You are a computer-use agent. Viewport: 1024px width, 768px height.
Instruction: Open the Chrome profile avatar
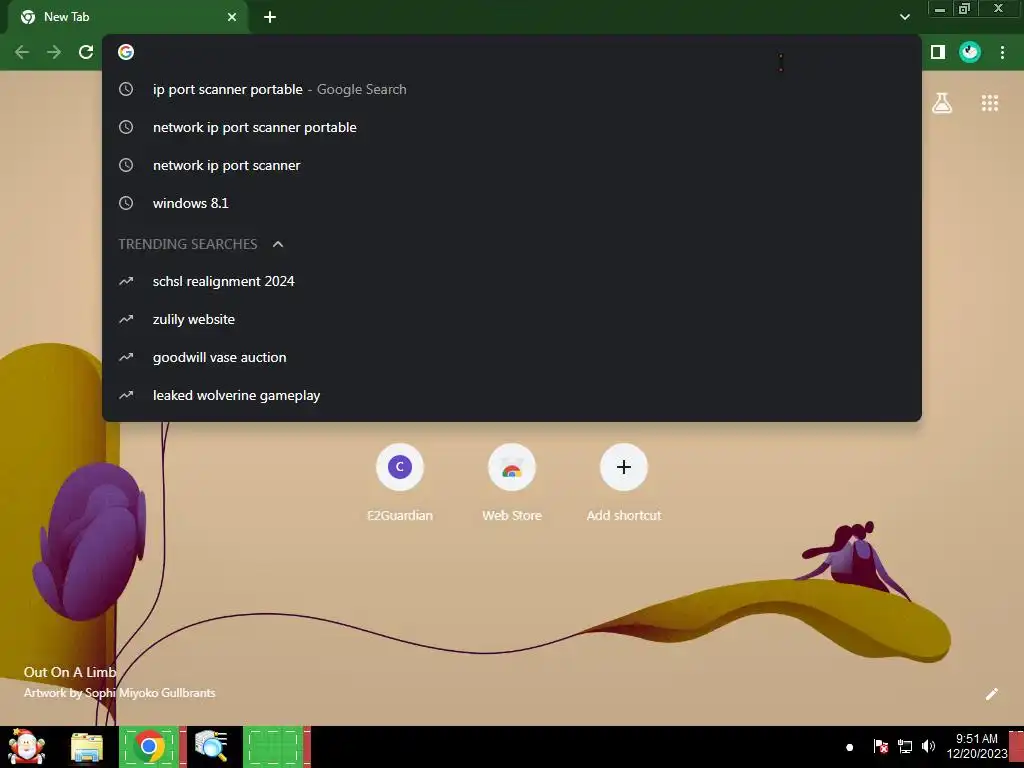[x=970, y=52]
